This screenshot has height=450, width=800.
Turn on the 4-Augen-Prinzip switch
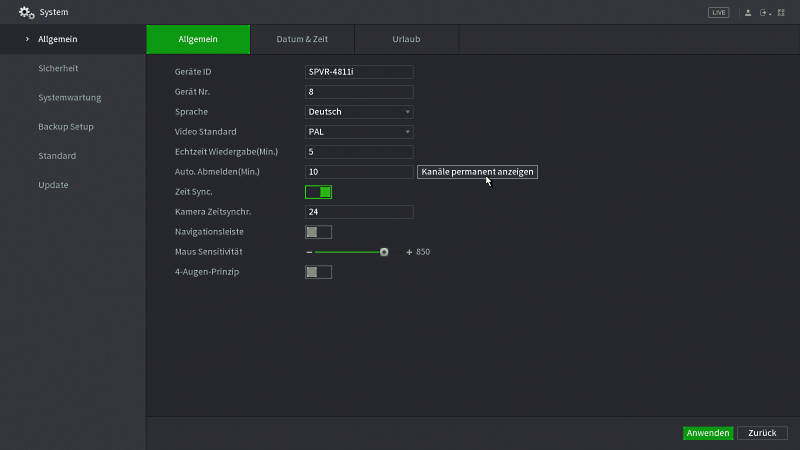(318, 272)
